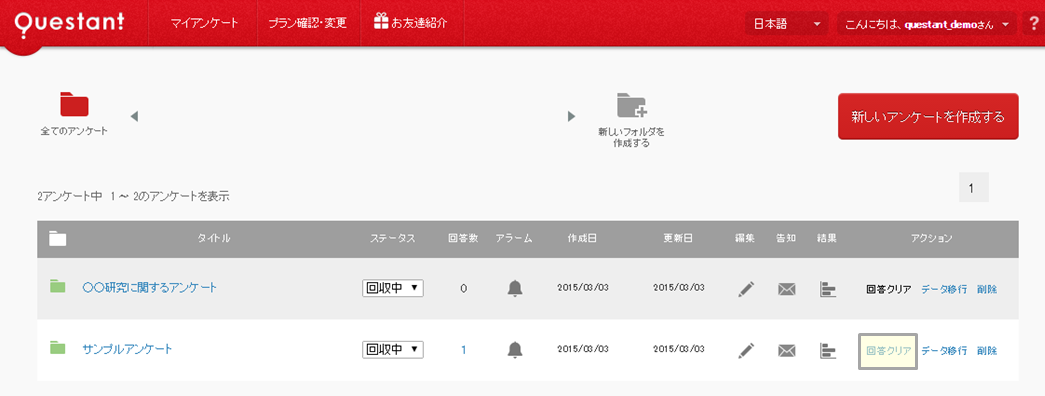Click the green folder icon beside サンプルアンケート
The height and width of the screenshot is (396, 1045).
pyautogui.click(x=58, y=347)
